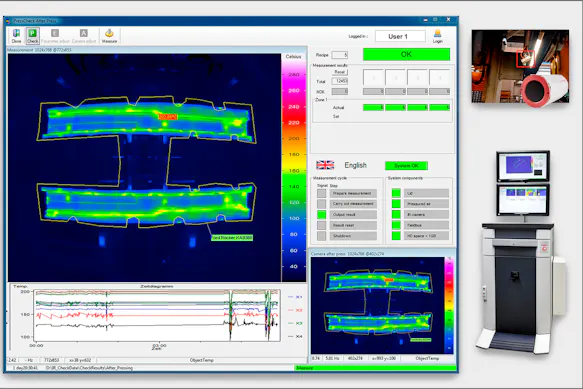583x389 pixels.
Task: Start the Measure toolbar tool
Action: click(109, 36)
